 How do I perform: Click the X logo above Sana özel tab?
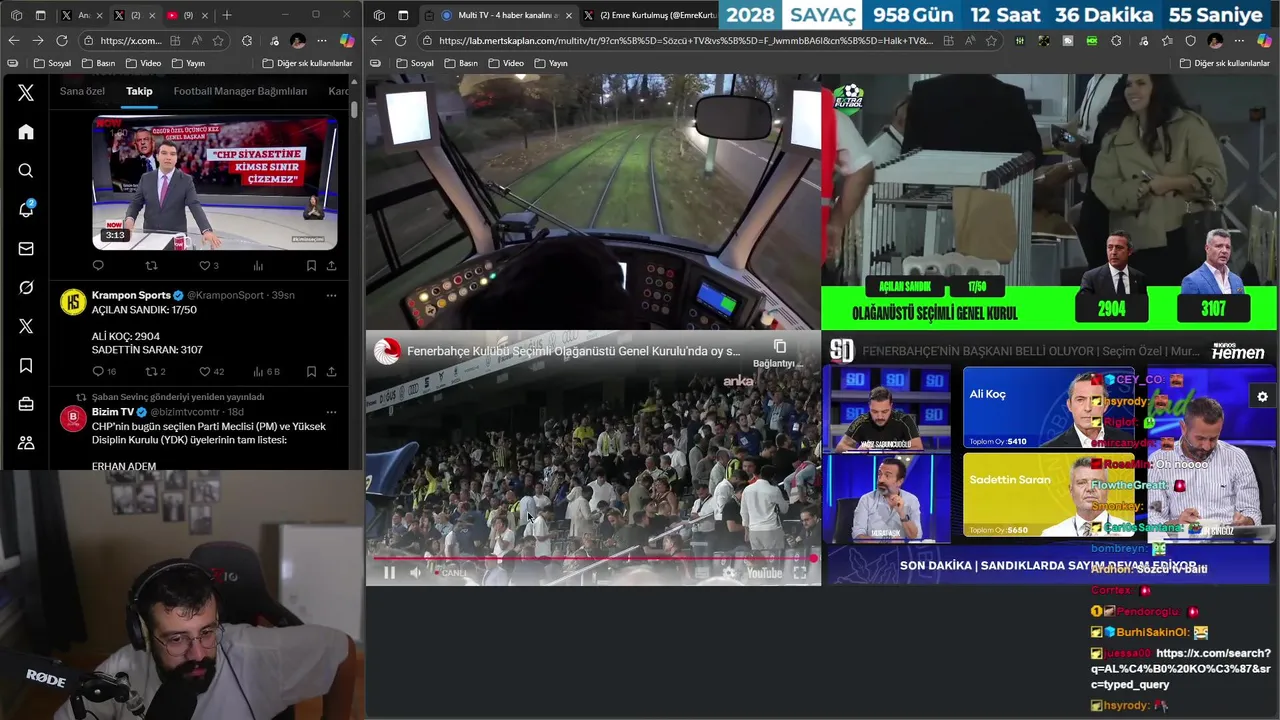[26, 93]
